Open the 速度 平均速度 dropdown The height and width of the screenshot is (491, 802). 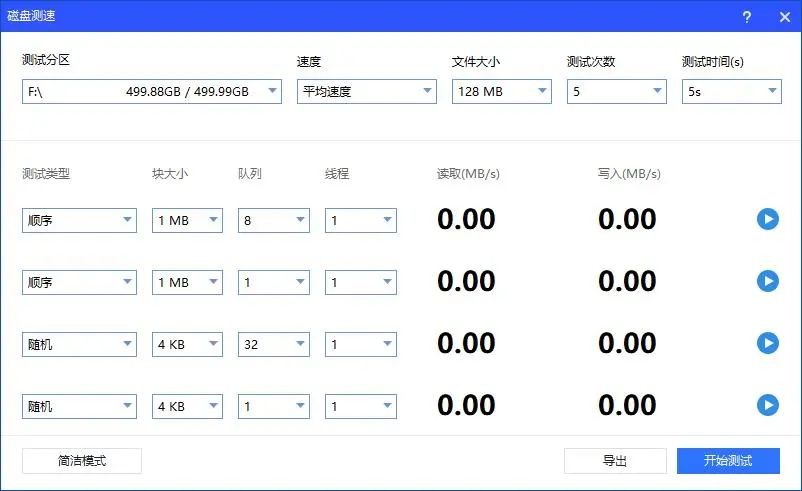[x=367, y=92]
